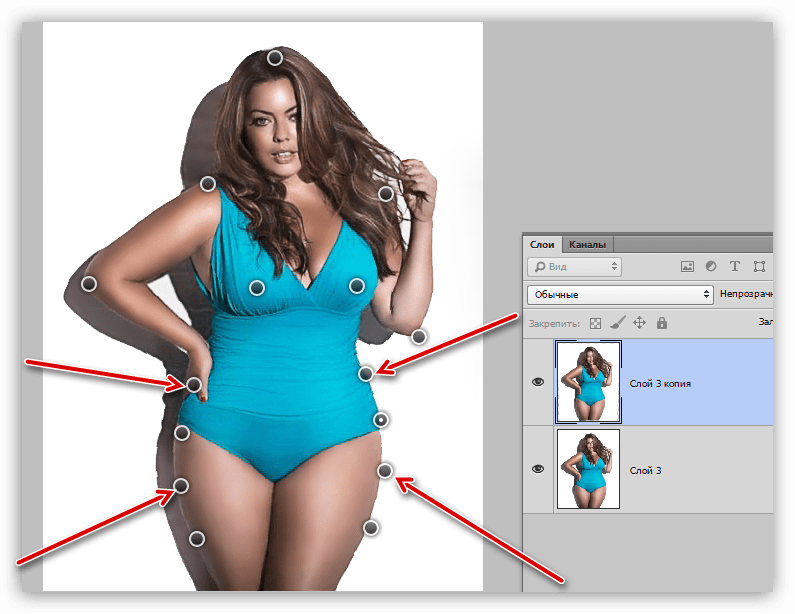This screenshot has height=614, width=795.
Task: Hide the Слой 3 layer
Action: pos(538,469)
